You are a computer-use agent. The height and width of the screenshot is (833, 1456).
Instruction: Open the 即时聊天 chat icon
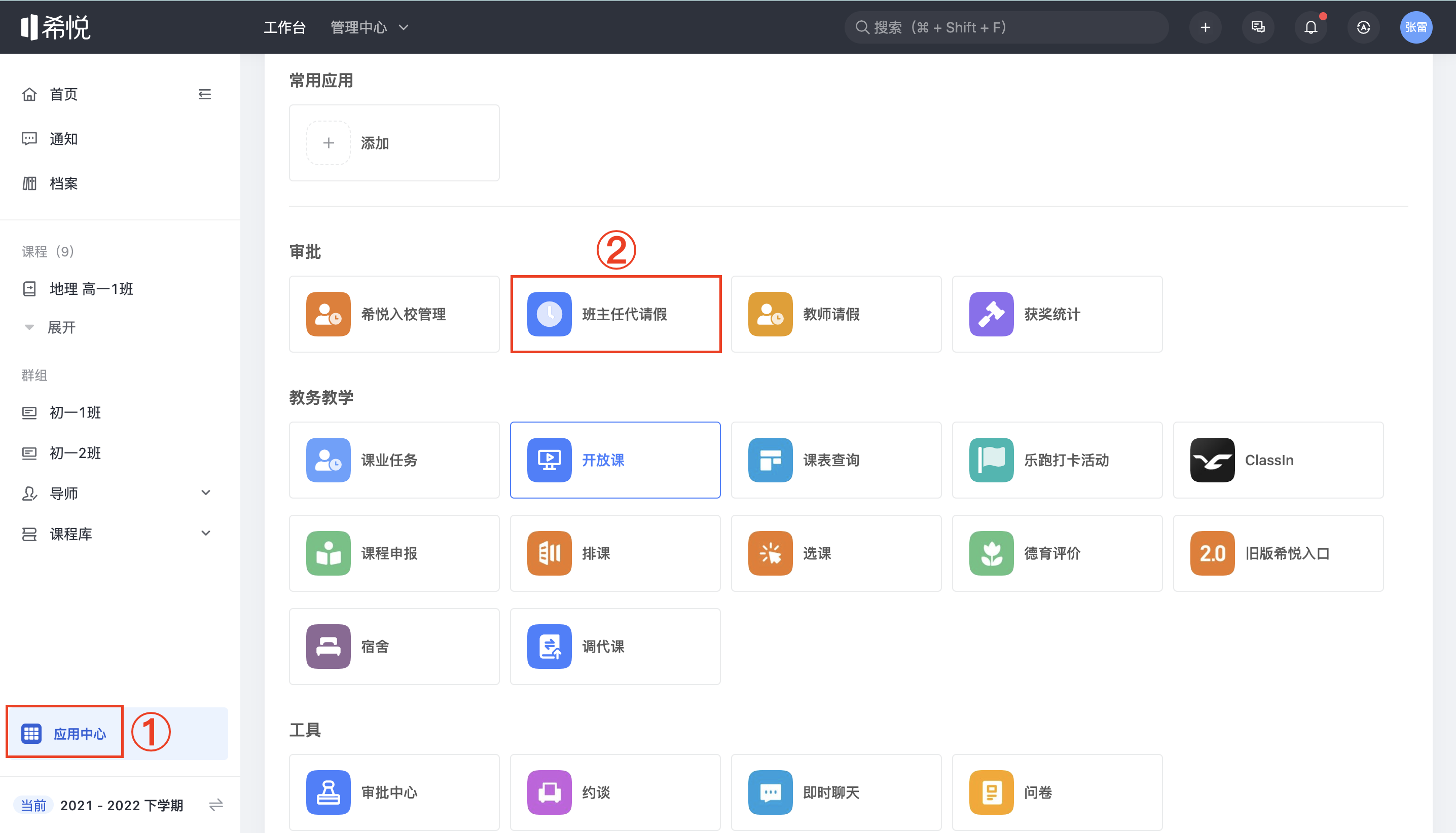coord(770,792)
